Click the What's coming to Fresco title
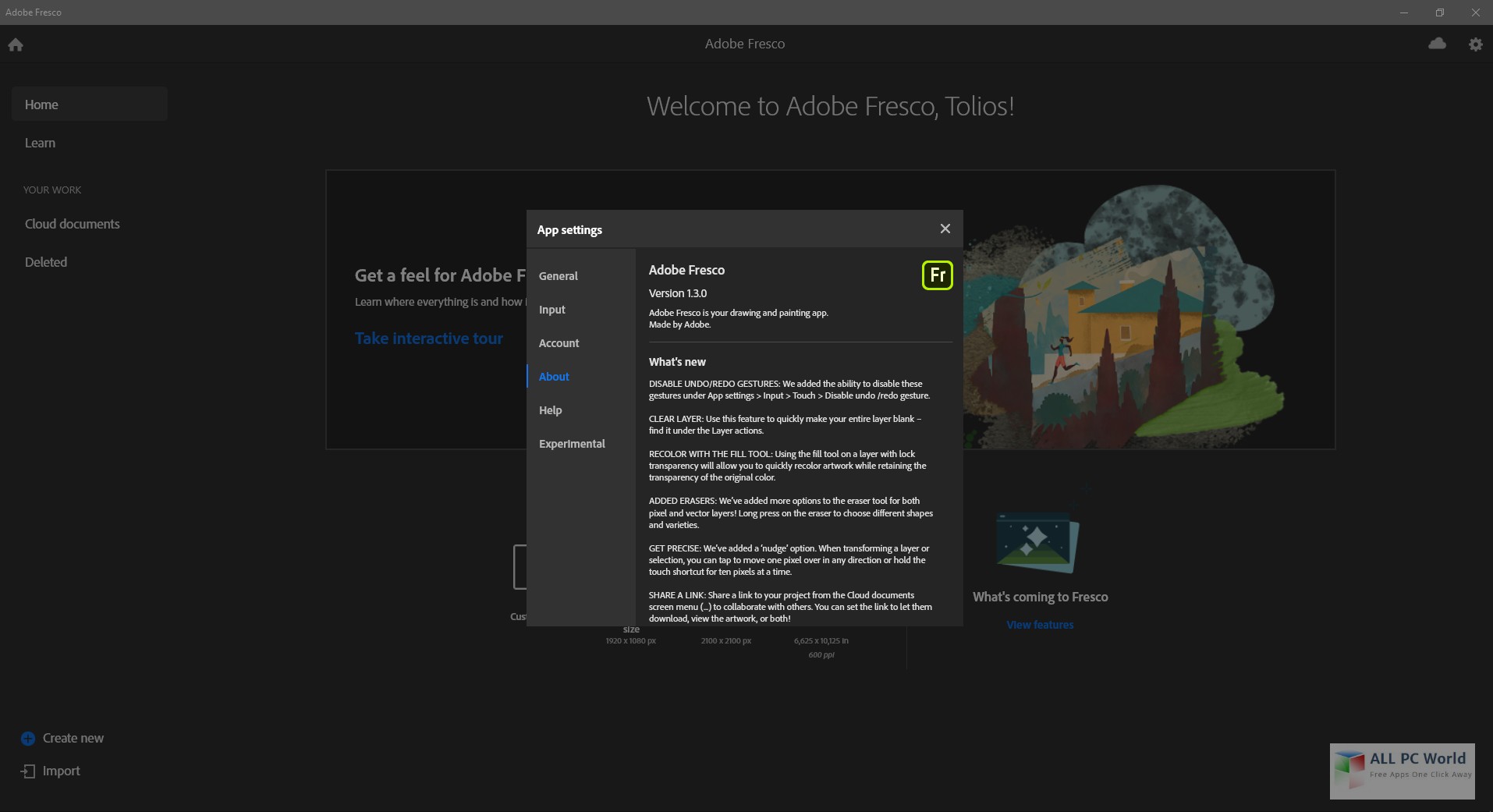This screenshot has width=1493, height=812. [1040, 597]
